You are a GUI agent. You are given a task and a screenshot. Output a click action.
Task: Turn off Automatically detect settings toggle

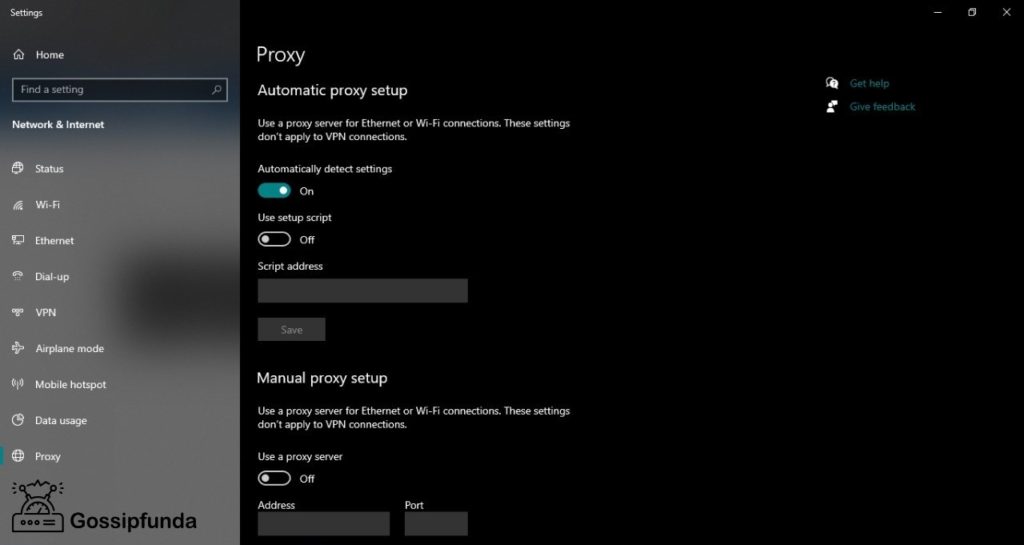274,191
